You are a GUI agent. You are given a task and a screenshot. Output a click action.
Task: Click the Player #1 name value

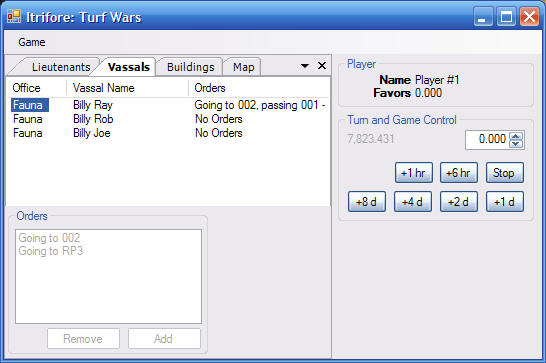pyautogui.click(x=437, y=80)
